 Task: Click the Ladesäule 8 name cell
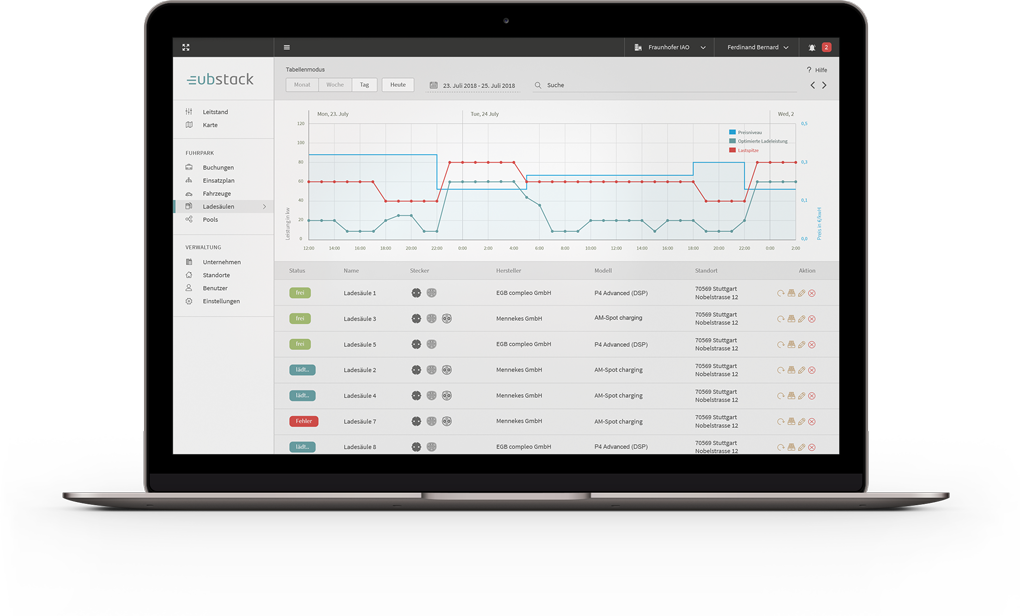(360, 448)
